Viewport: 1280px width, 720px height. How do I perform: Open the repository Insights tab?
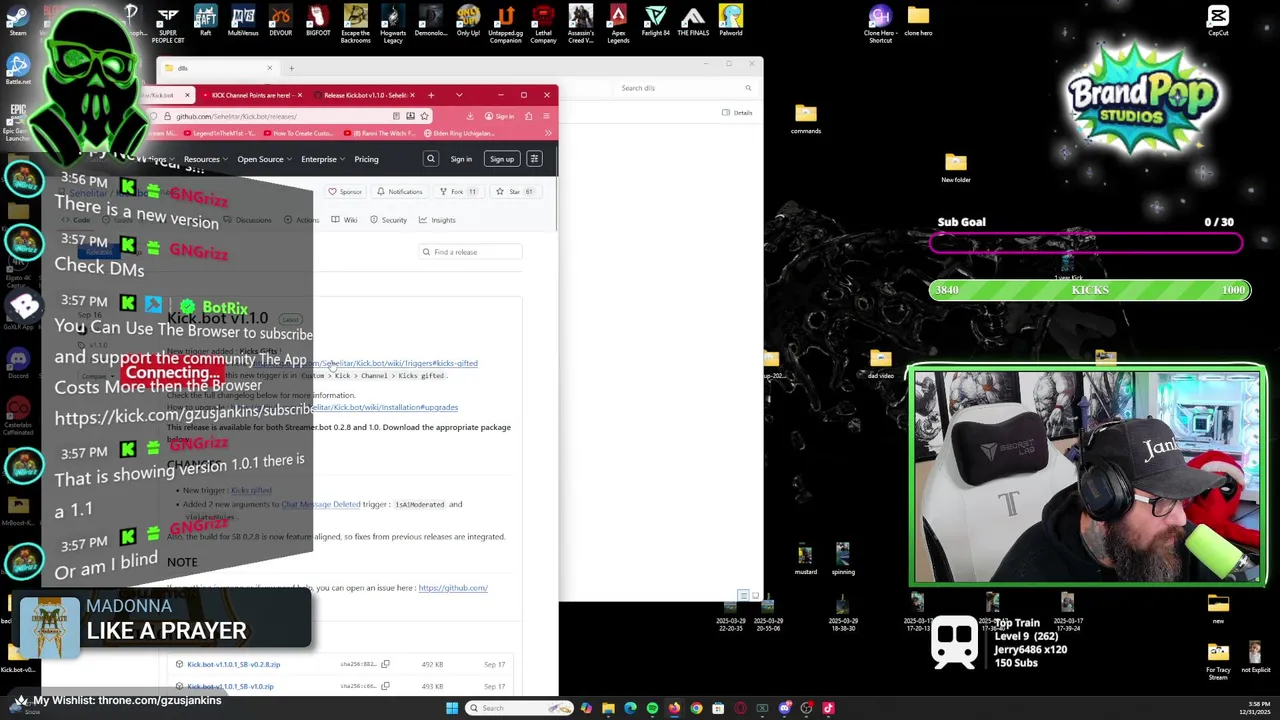point(437,220)
